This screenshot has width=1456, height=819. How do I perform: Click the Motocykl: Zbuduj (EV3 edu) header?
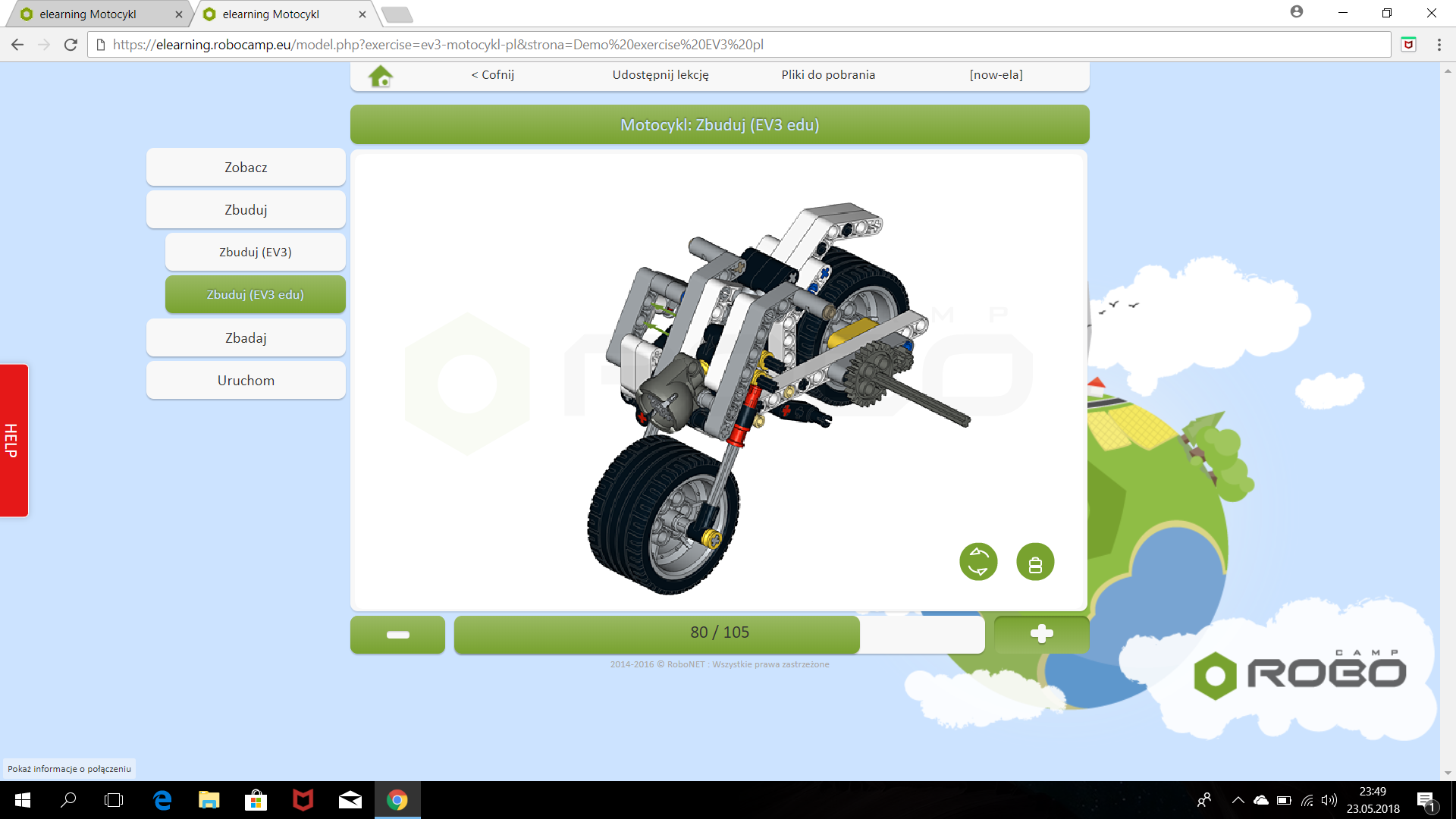[720, 124]
